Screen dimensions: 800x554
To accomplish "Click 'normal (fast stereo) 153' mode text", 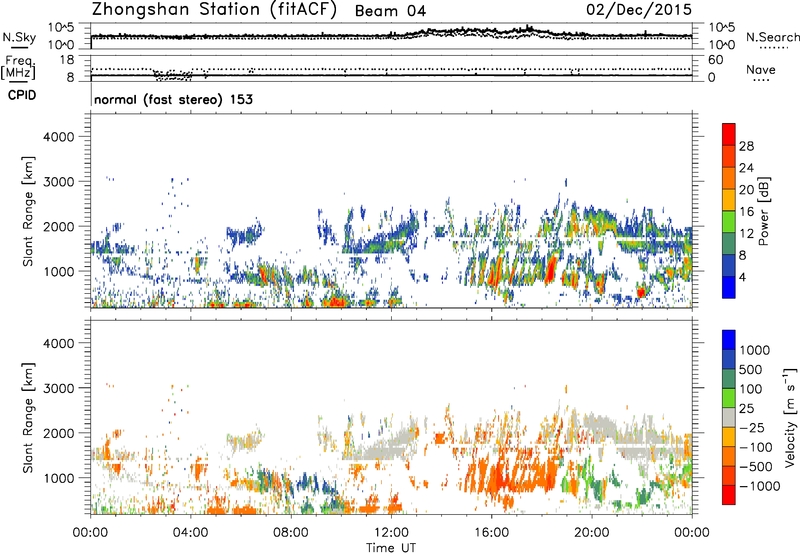I will pyautogui.click(x=173, y=99).
